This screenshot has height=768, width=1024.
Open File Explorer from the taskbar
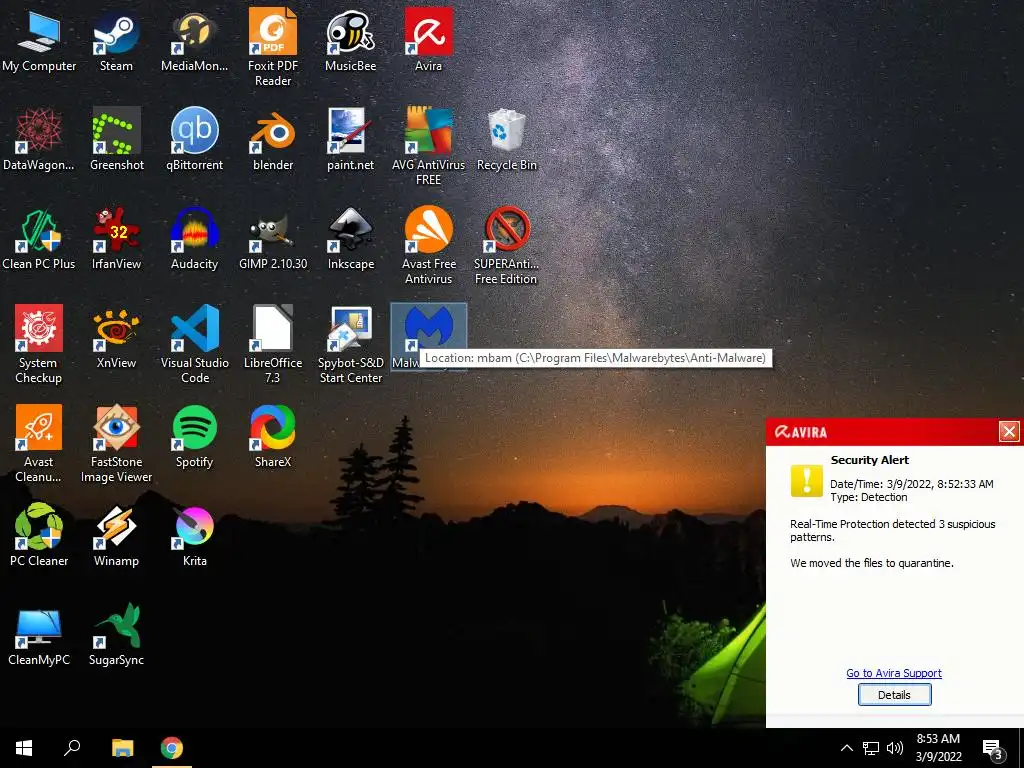123,748
